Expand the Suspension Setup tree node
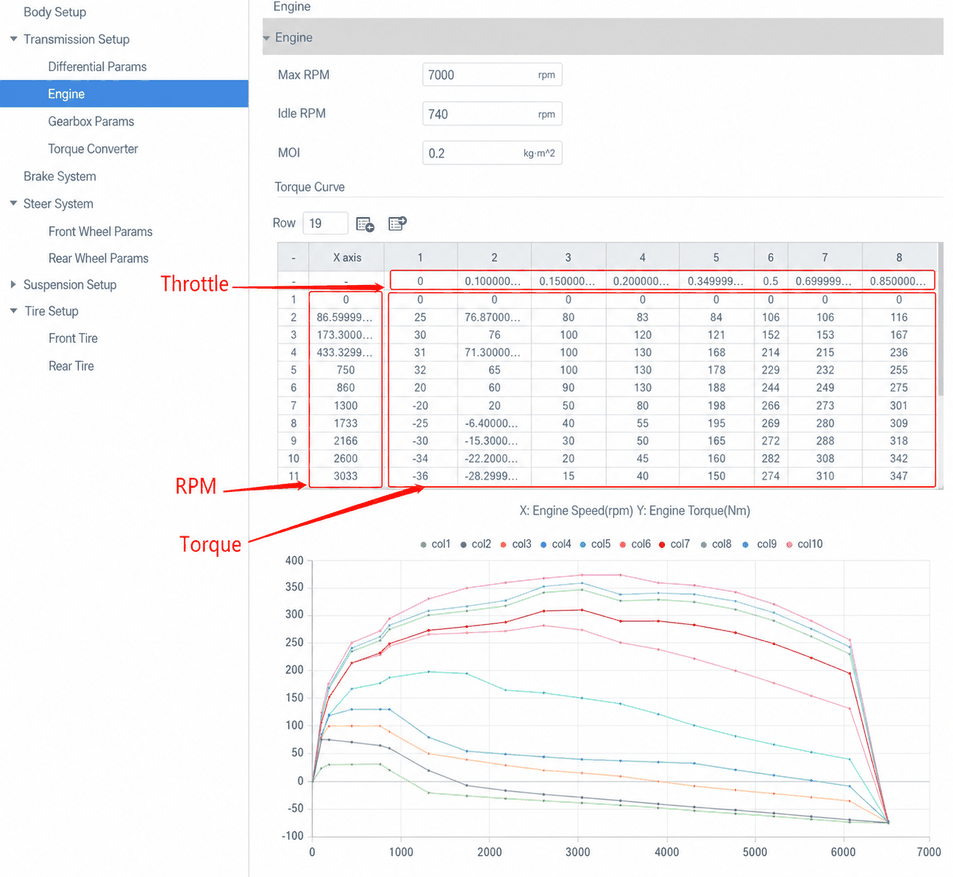Screen dimensions: 953x877 [x=13, y=284]
